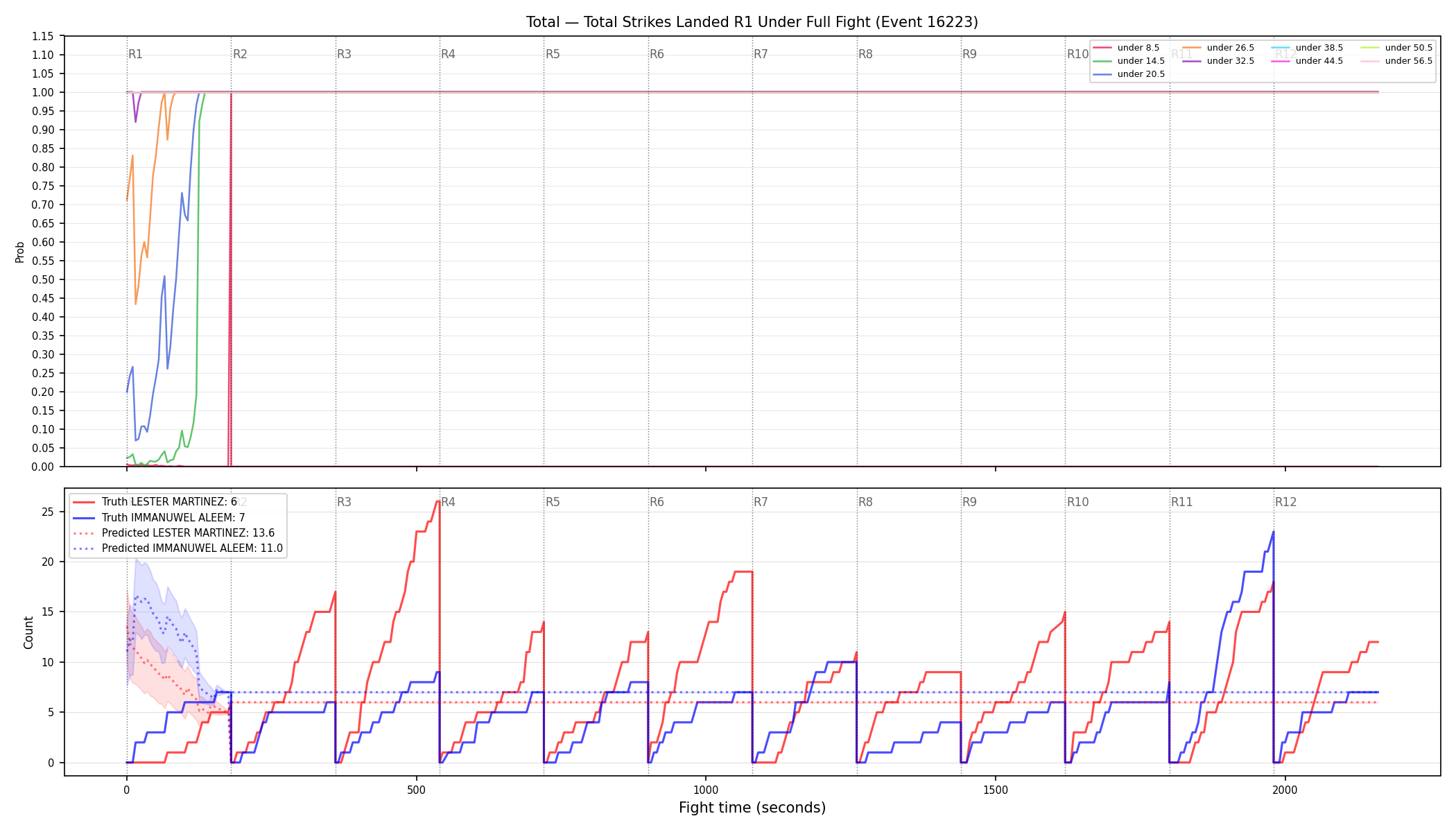Click the 0.50 tick on the Prob axis
Viewport: 1456px width, 832px height.
[x=43, y=279]
